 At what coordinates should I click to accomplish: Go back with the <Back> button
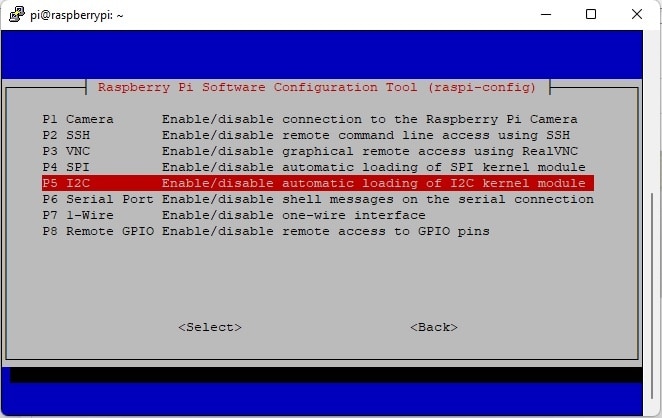[x=434, y=327]
